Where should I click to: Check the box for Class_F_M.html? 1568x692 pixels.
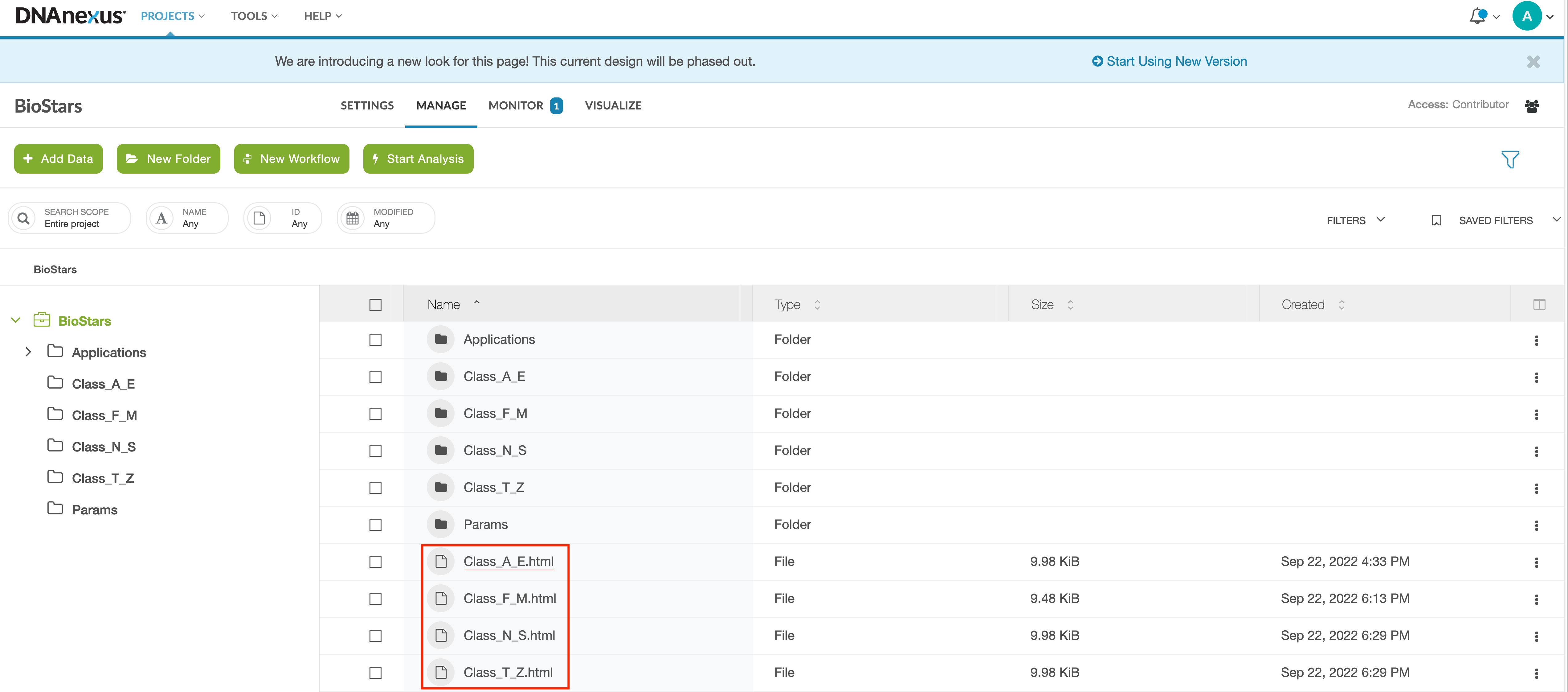click(x=376, y=599)
